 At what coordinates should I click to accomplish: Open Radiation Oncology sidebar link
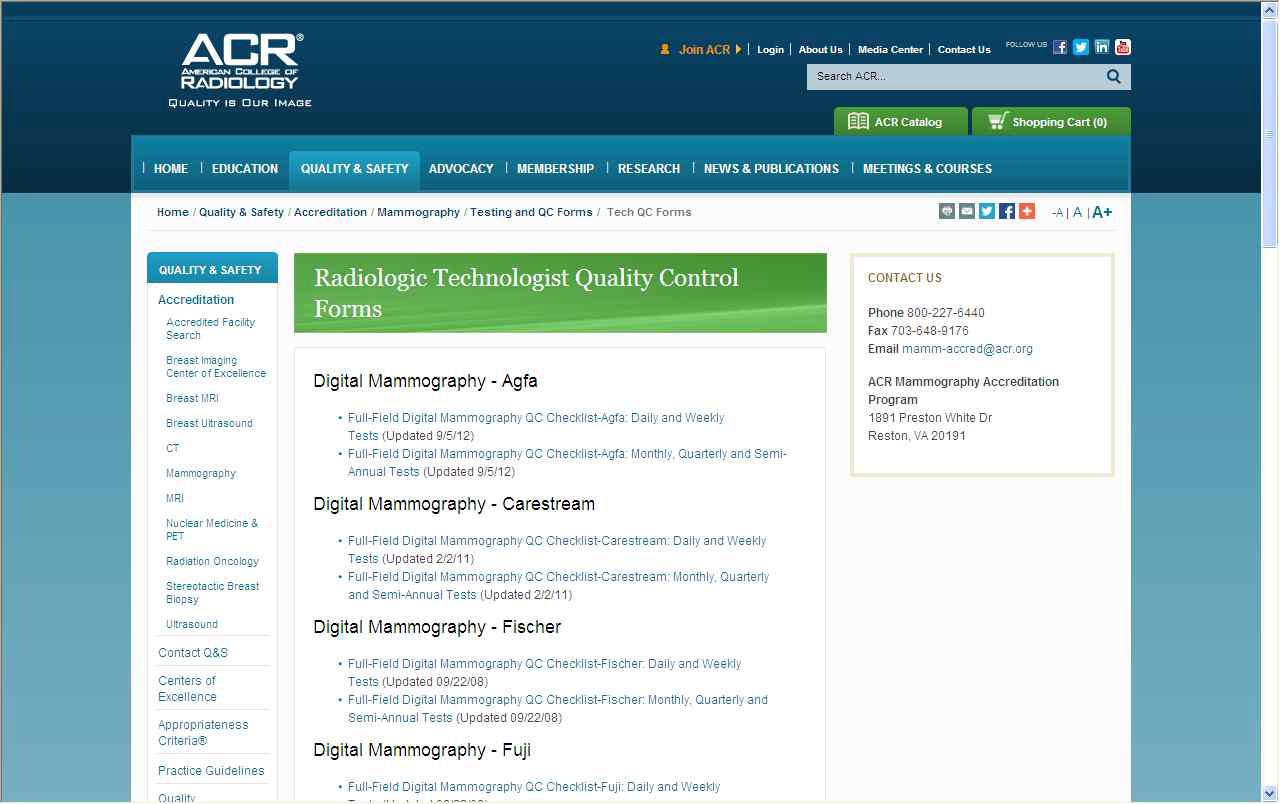click(212, 561)
